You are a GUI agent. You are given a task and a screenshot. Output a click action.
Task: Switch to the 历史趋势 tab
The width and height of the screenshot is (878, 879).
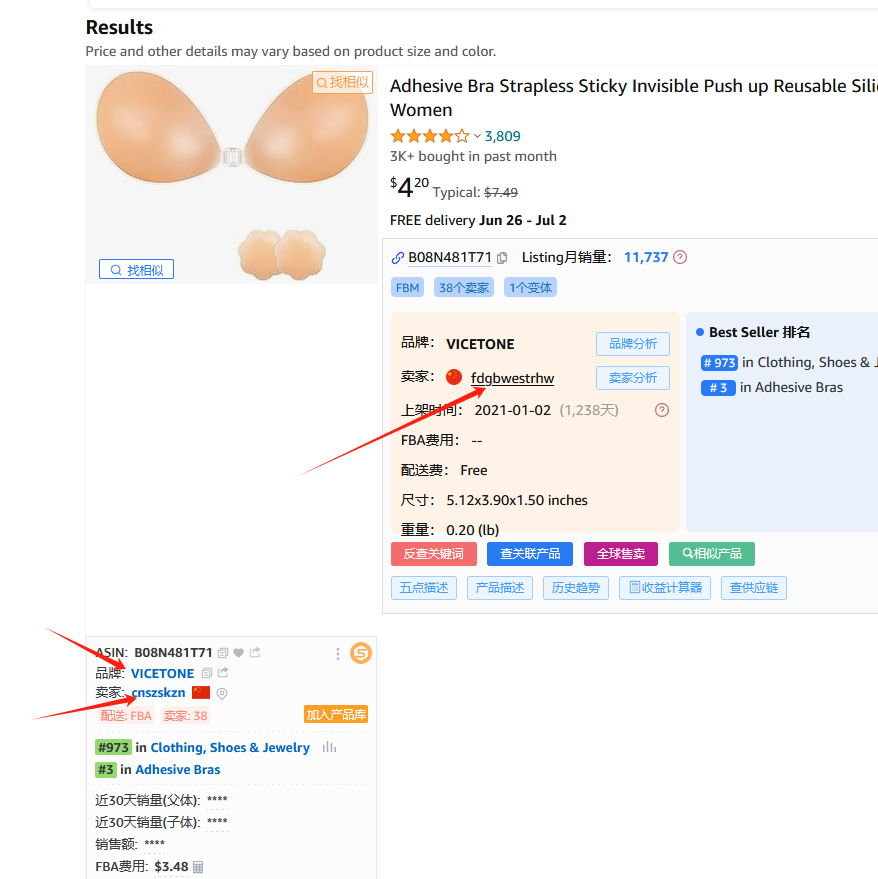[x=576, y=587]
